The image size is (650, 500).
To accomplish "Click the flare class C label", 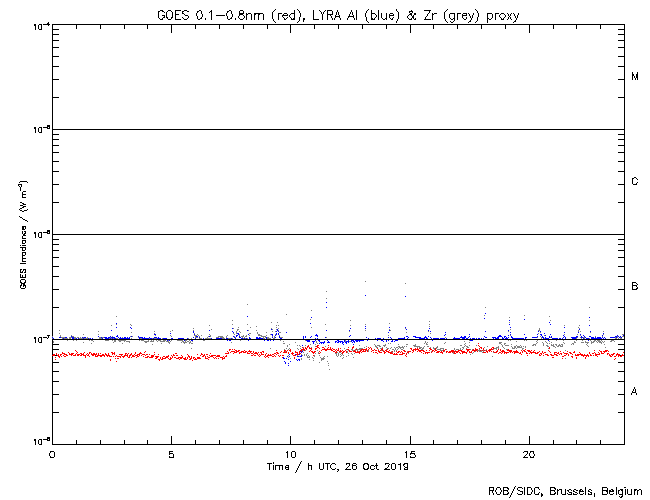I will pyautogui.click(x=634, y=182).
